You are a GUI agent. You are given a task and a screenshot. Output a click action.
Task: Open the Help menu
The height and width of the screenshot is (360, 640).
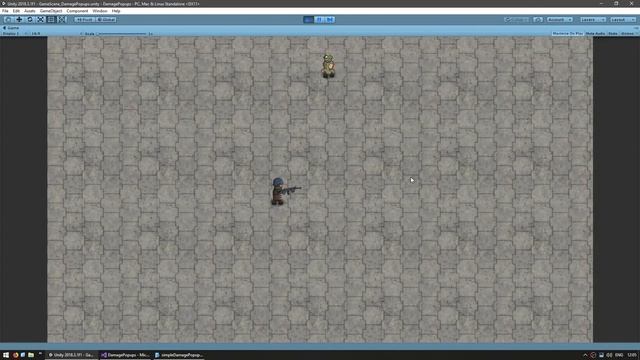tap(116, 11)
